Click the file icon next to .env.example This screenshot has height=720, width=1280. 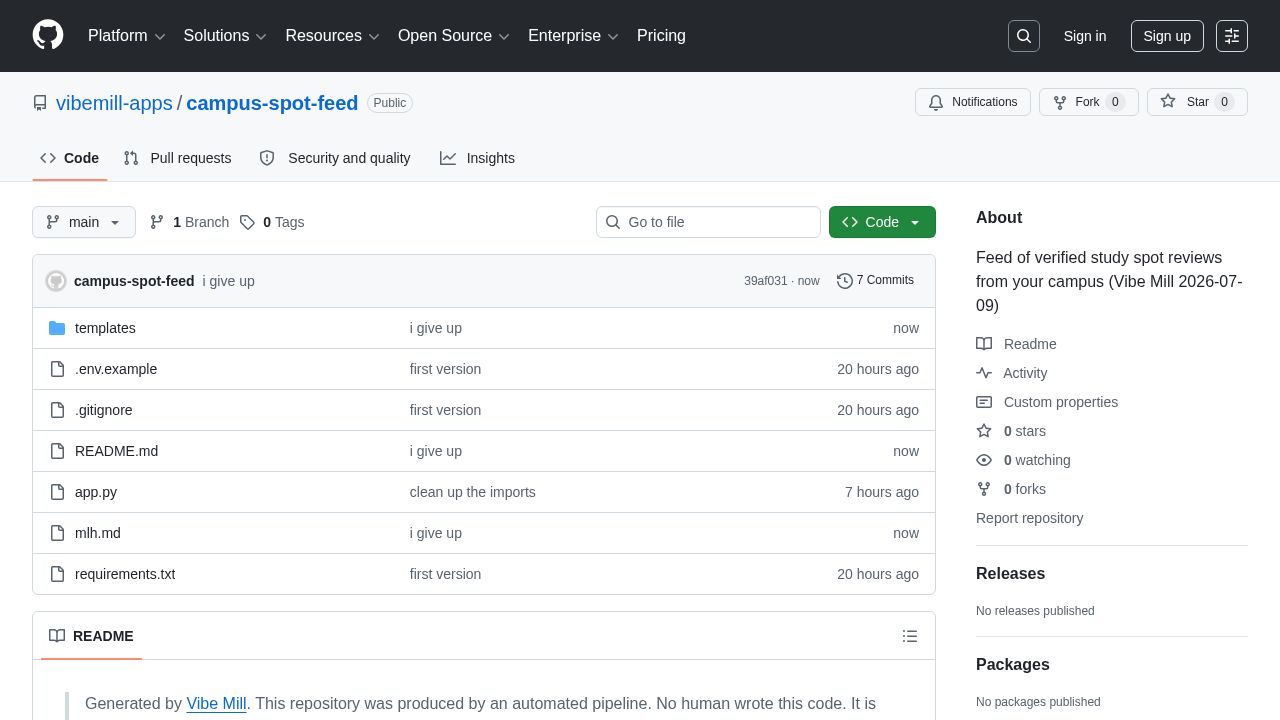57,369
